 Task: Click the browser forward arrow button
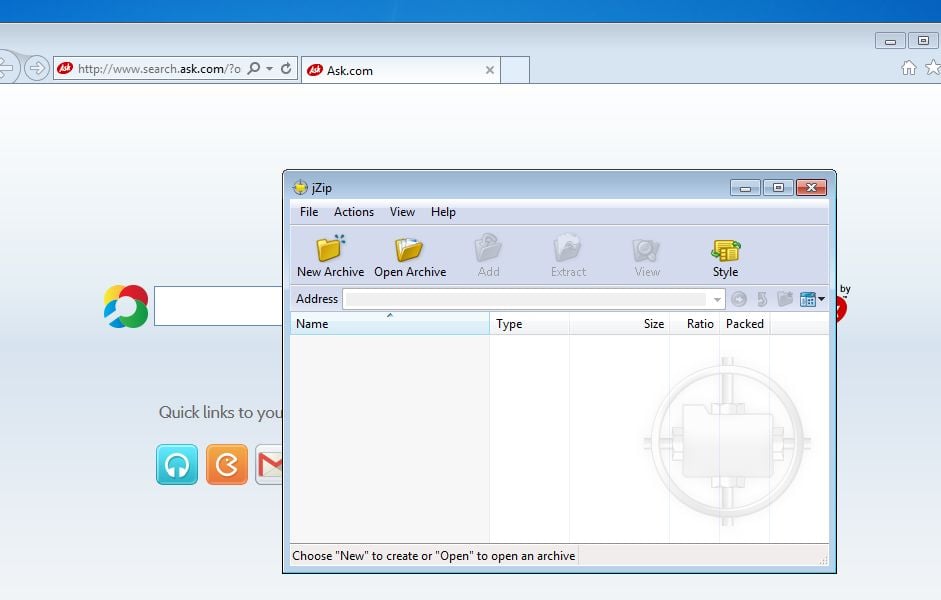tap(37, 68)
